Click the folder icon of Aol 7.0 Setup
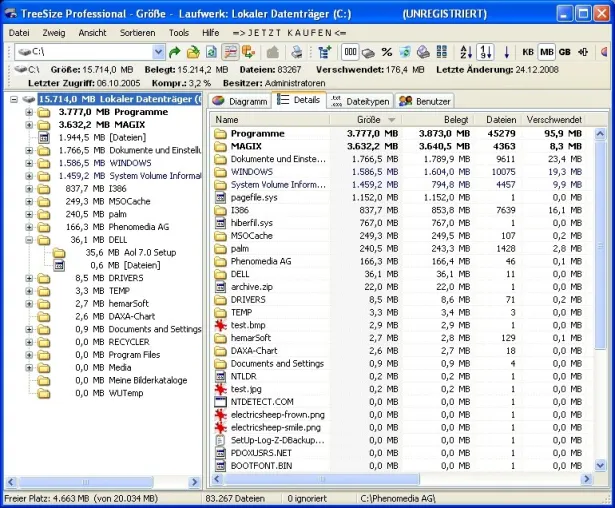Screen dimensions: 615x508 pyautogui.click(x=59, y=253)
